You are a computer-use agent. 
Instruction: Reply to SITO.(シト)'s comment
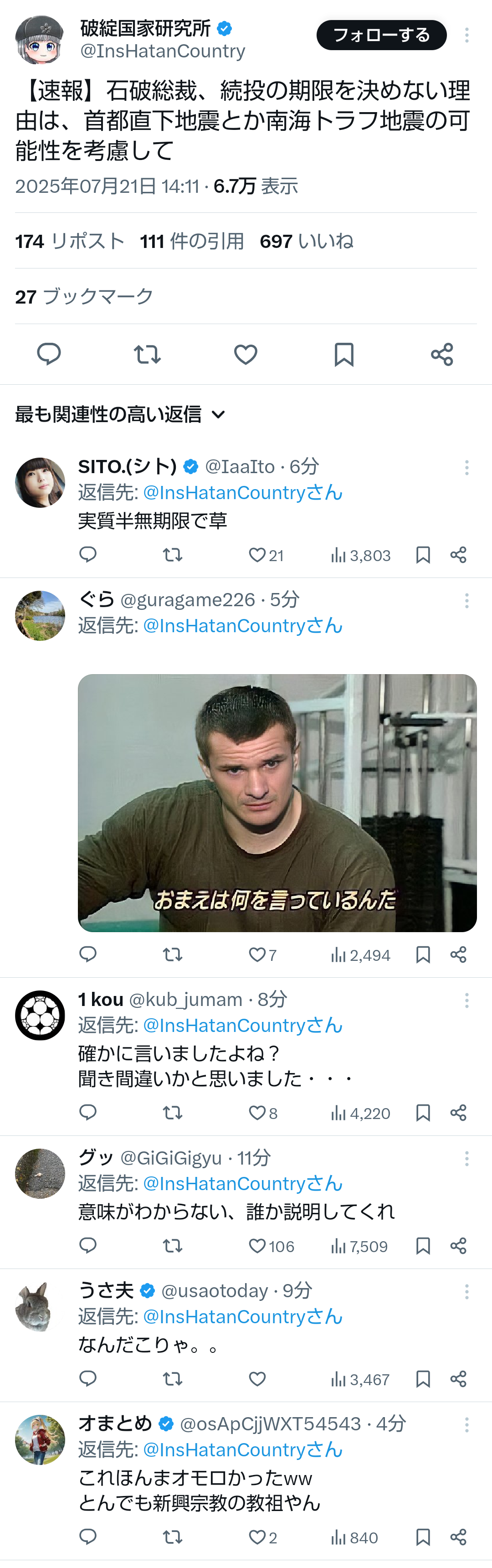[x=88, y=555]
